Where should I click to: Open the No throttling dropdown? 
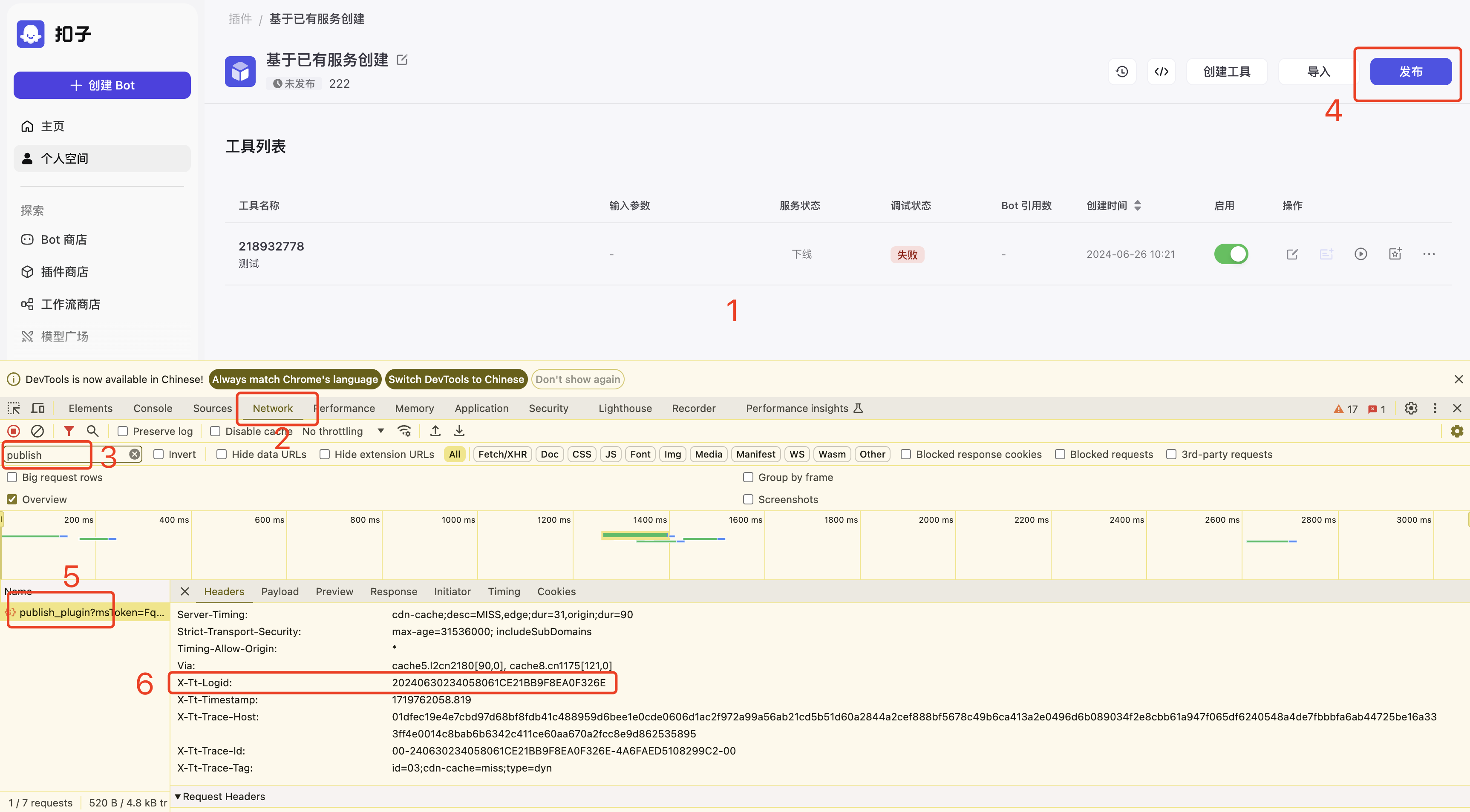[343, 432]
